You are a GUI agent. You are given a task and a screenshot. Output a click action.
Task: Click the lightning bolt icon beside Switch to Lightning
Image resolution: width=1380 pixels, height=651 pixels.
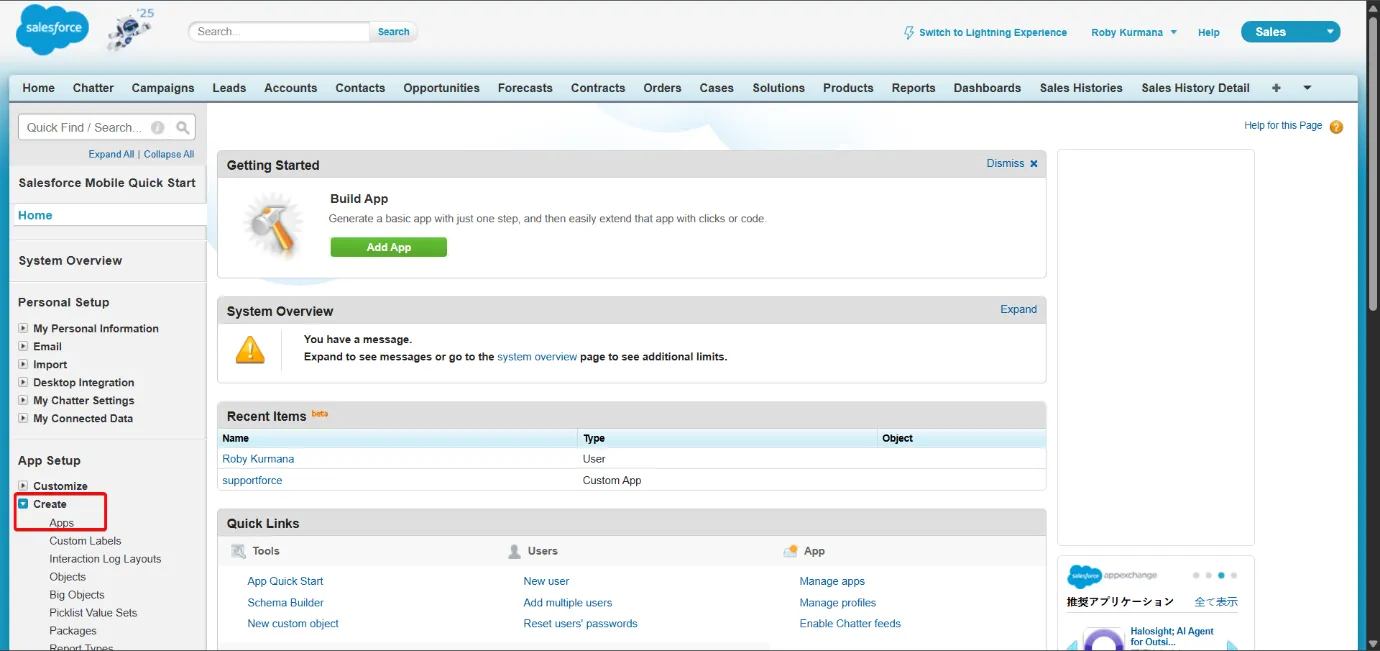click(909, 32)
